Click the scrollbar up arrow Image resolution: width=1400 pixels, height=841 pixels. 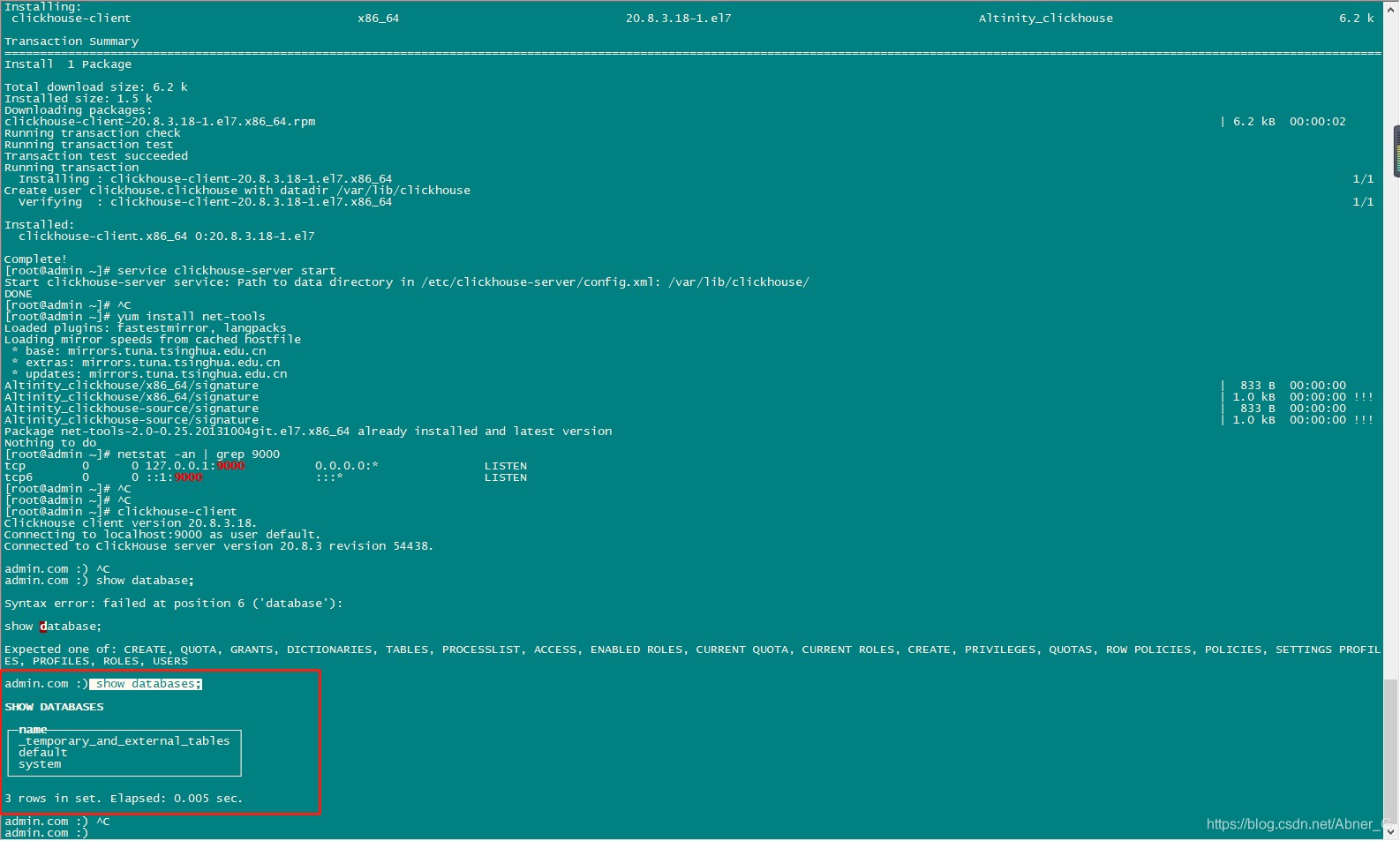(1392, 8)
